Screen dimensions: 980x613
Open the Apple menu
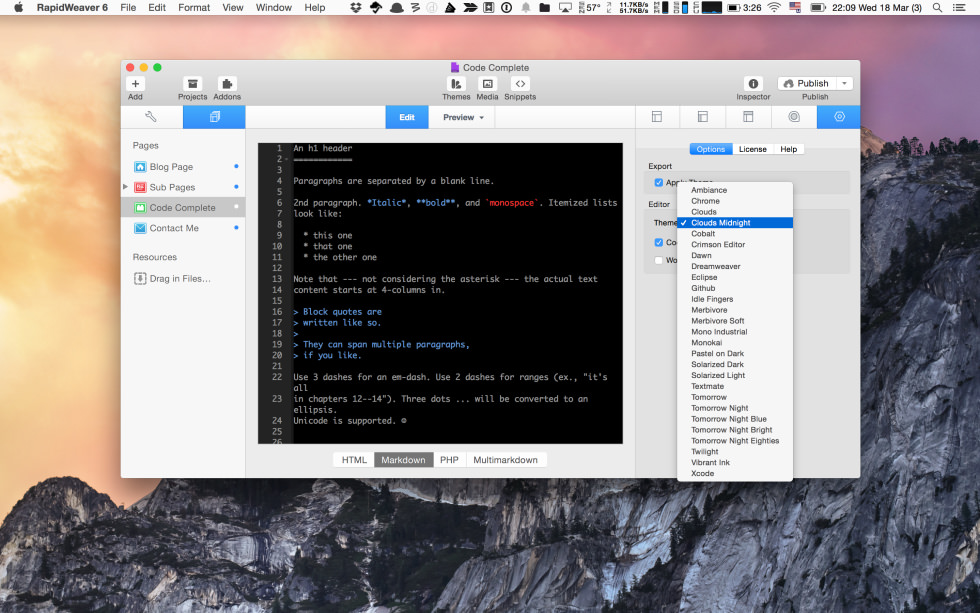click(19, 7)
